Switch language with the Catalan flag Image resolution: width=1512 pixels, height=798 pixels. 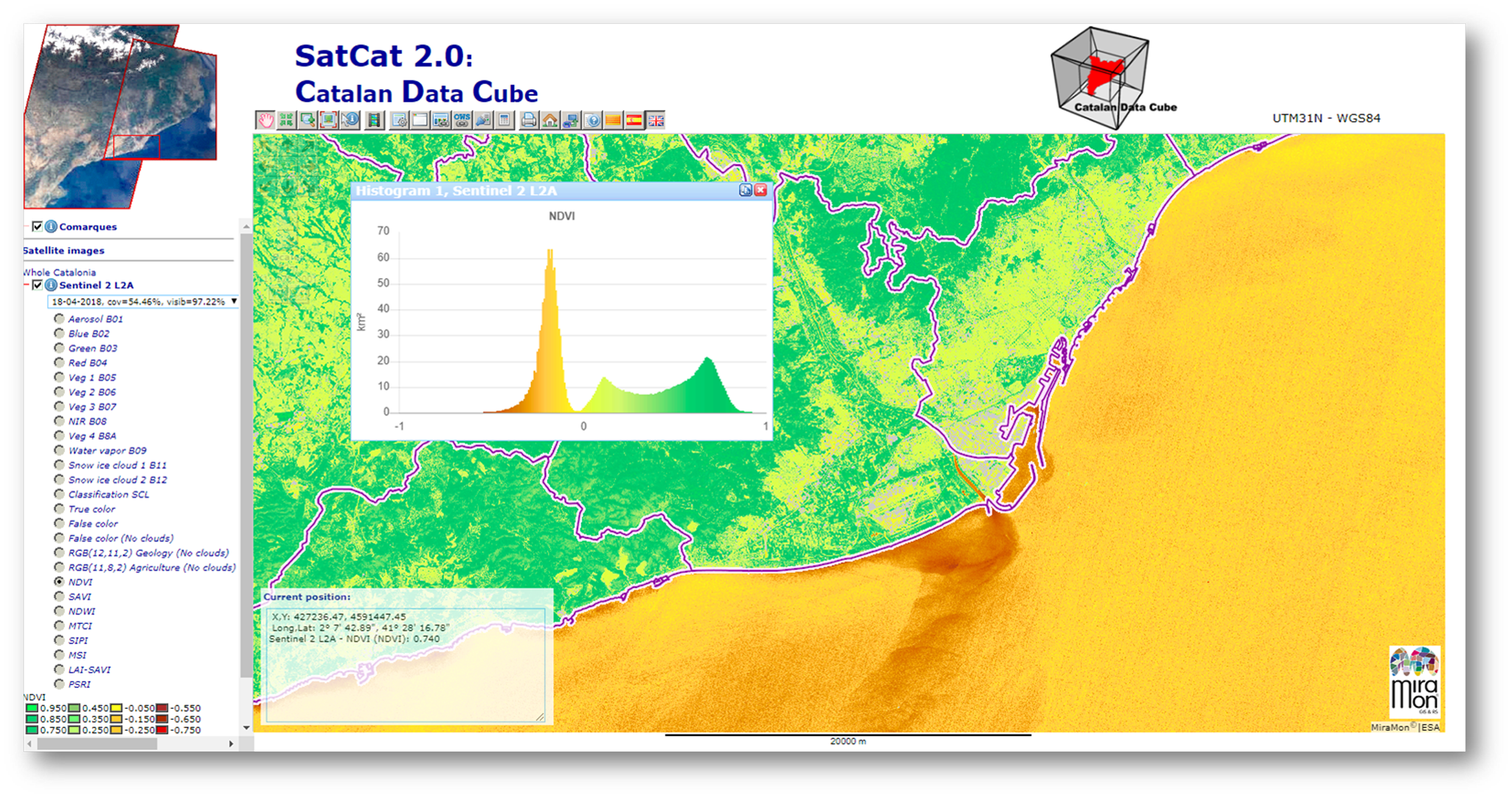(x=613, y=120)
